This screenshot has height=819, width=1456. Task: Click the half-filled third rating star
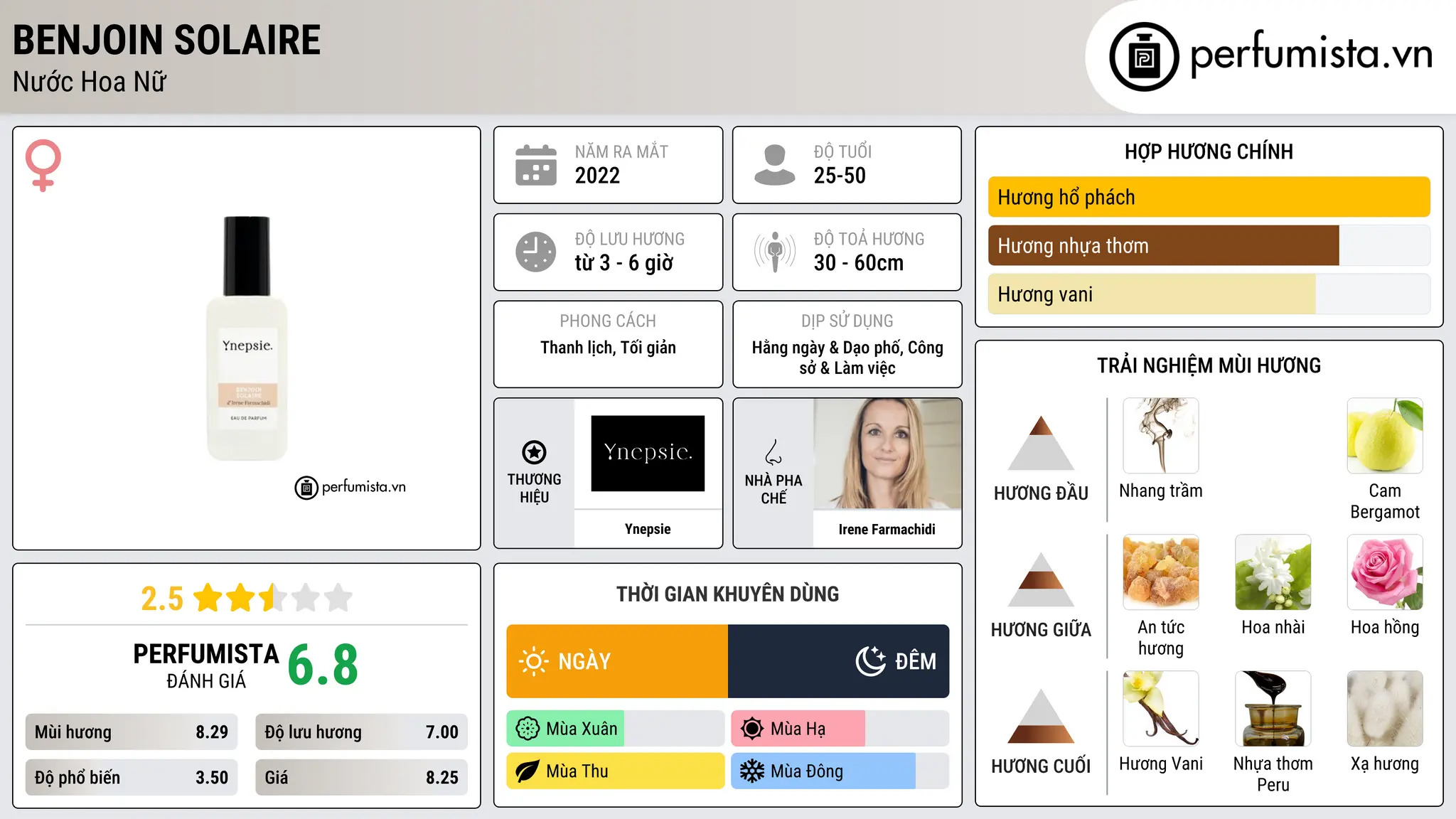click(272, 598)
